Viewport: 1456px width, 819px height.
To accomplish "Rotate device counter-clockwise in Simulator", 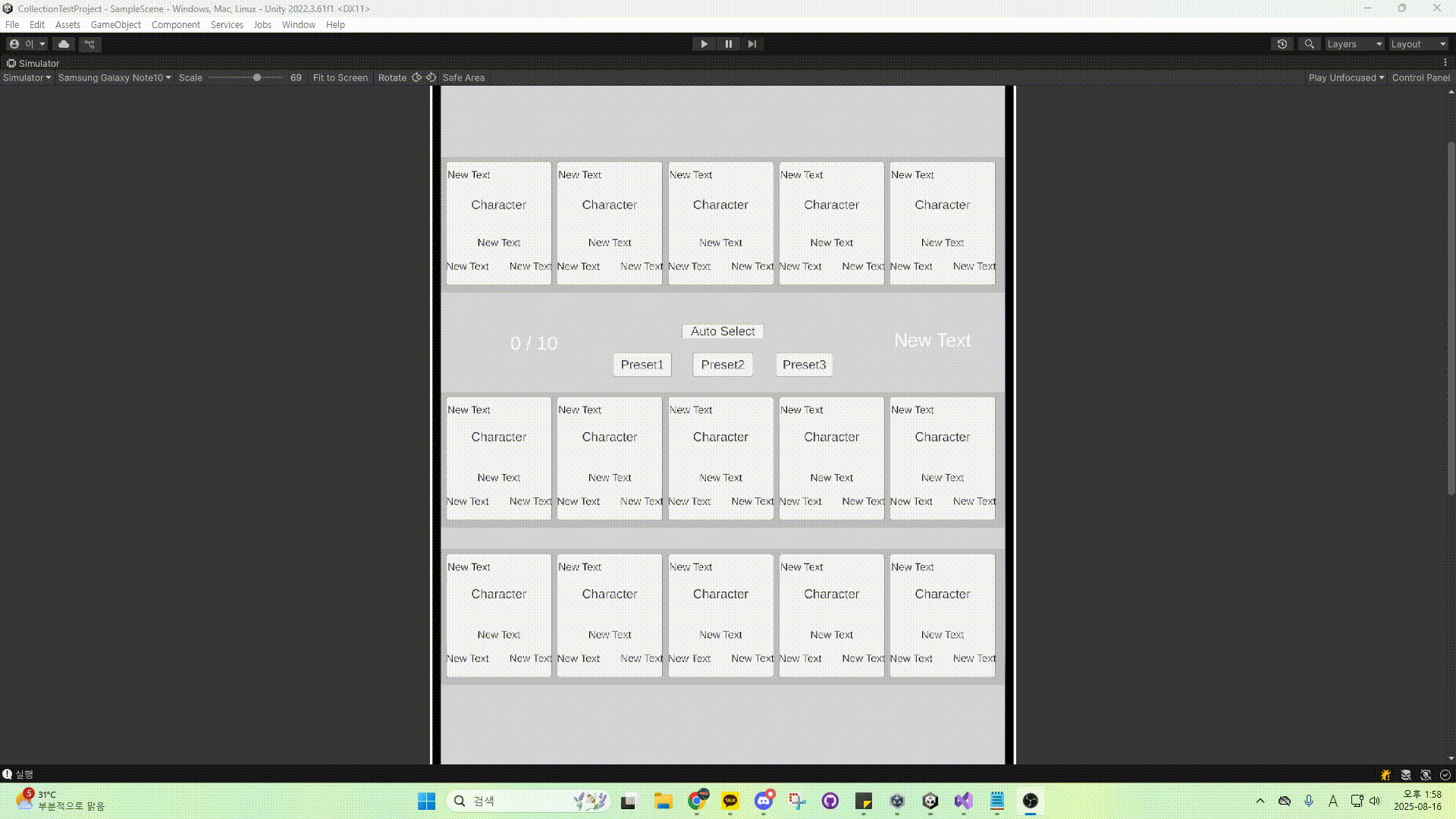I will pyautogui.click(x=431, y=77).
